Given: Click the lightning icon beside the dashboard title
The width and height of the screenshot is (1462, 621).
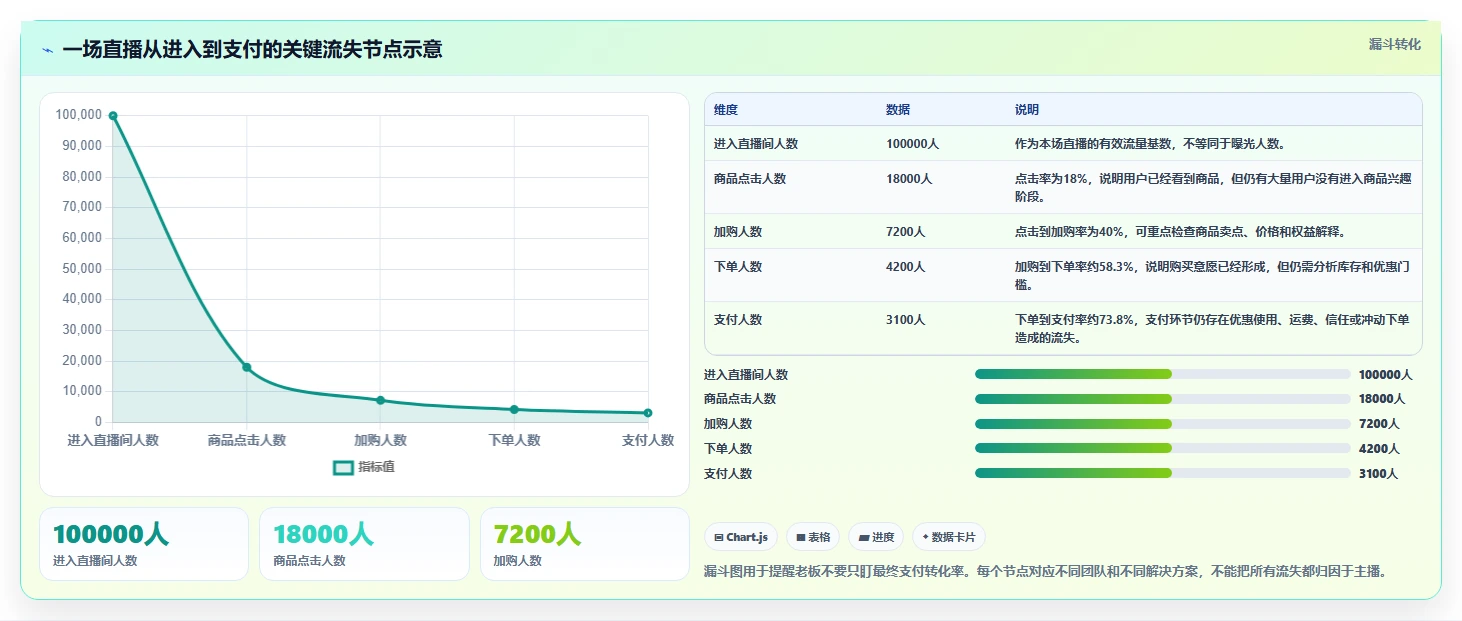Looking at the screenshot, I should [x=47, y=50].
